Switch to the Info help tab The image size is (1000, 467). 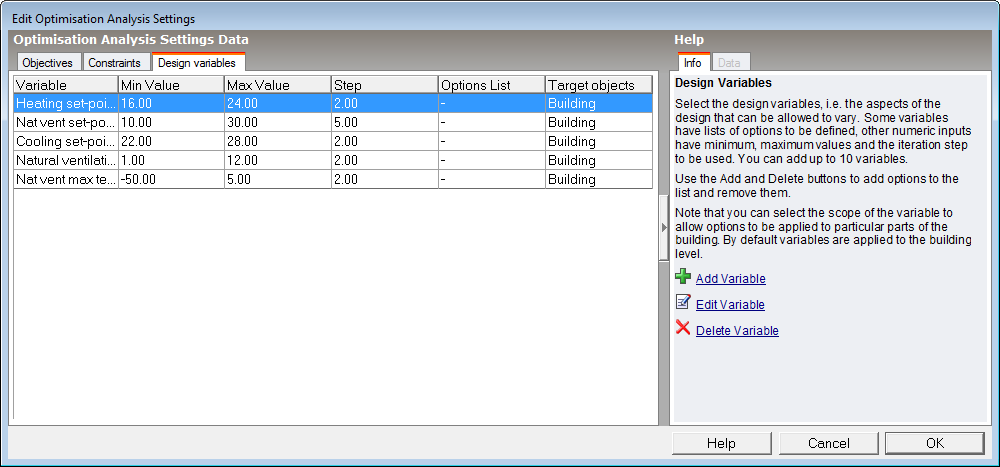[692, 63]
